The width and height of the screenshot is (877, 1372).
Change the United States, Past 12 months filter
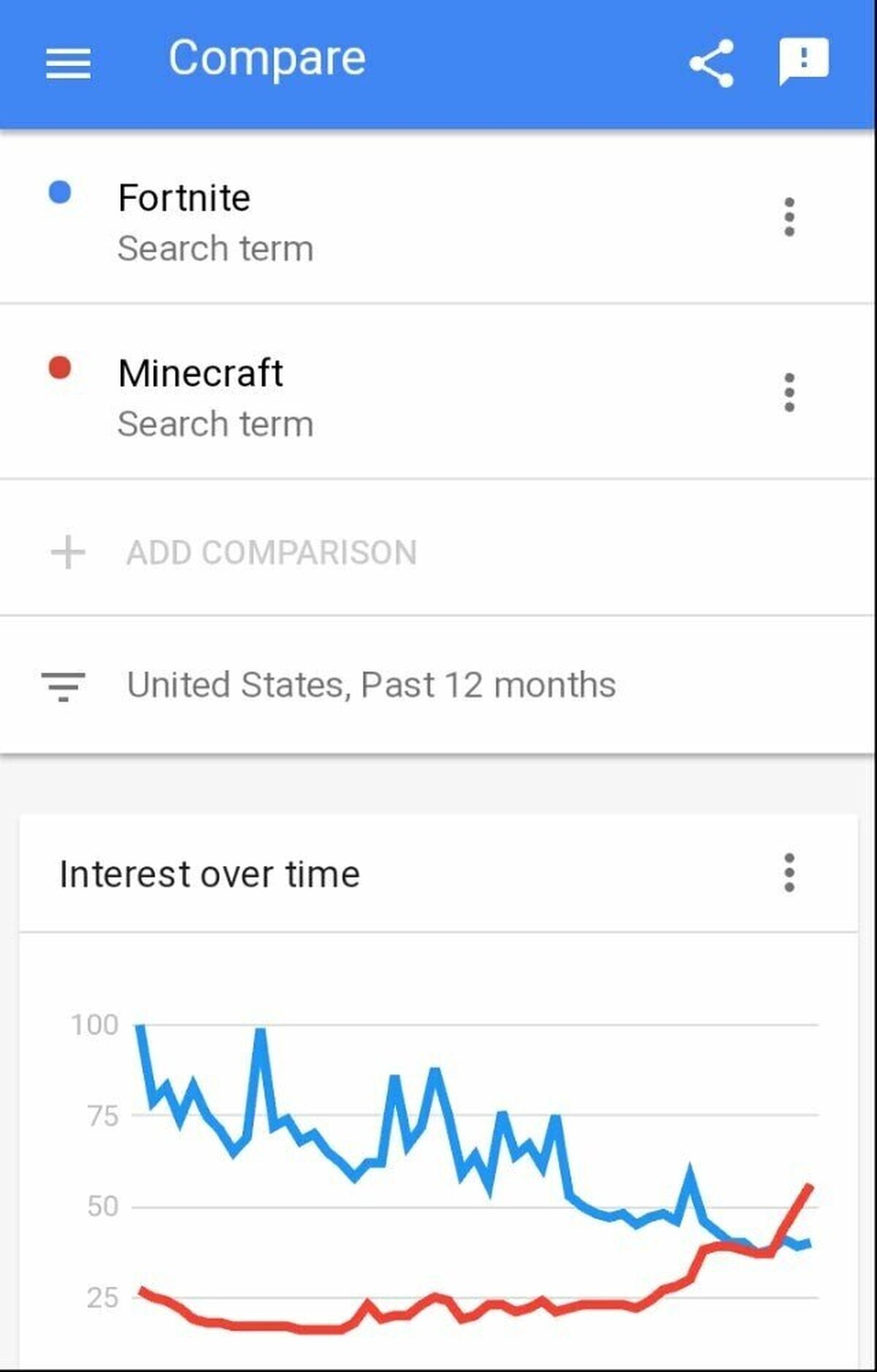[371, 686]
